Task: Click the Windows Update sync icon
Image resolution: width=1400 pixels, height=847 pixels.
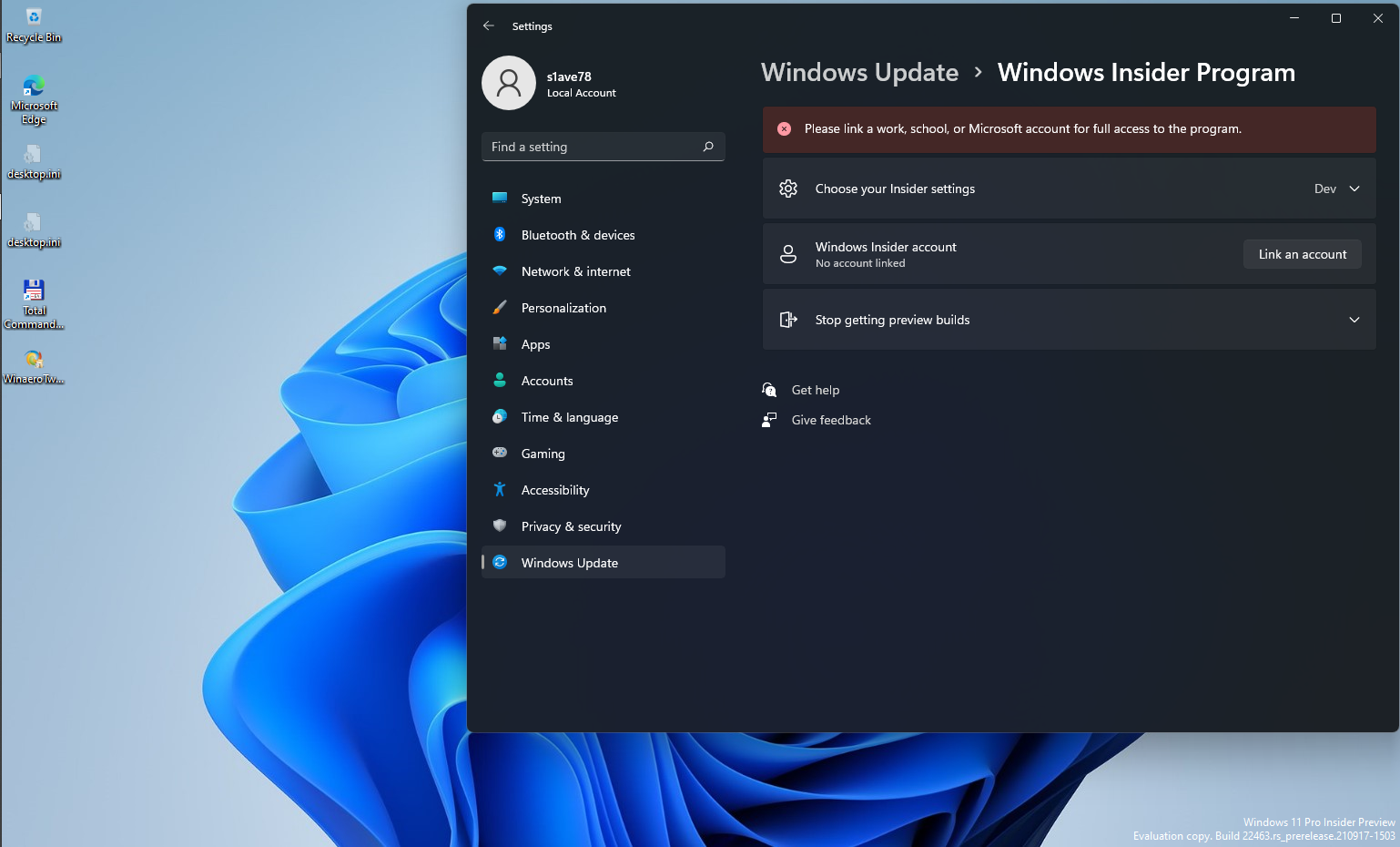Action: (500, 562)
